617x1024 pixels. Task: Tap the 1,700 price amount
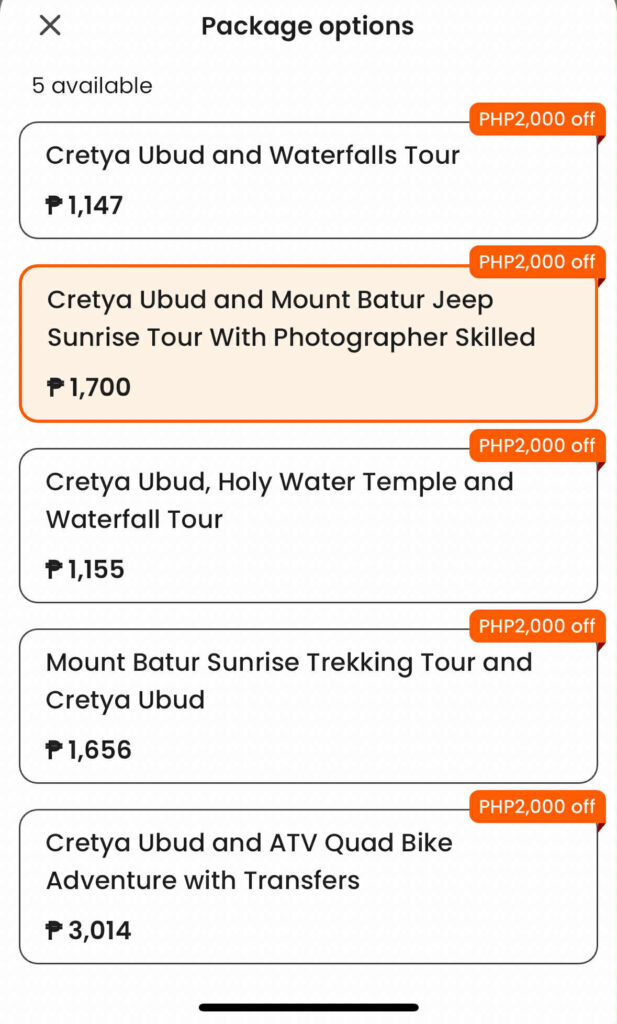100,387
